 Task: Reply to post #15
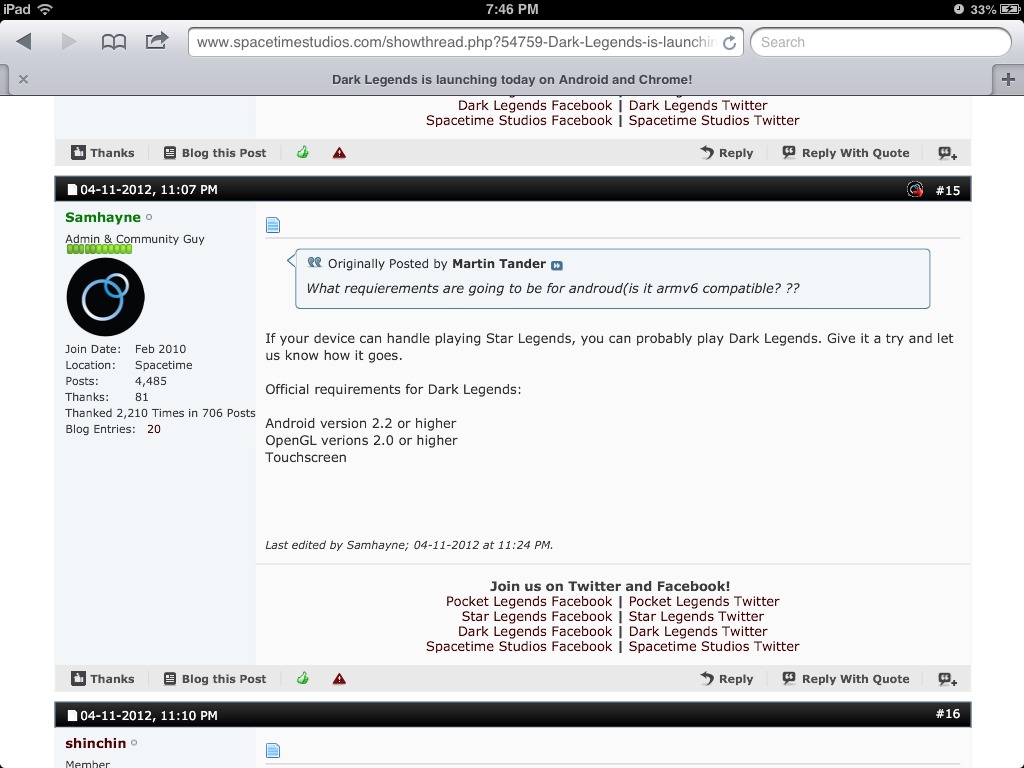point(726,679)
